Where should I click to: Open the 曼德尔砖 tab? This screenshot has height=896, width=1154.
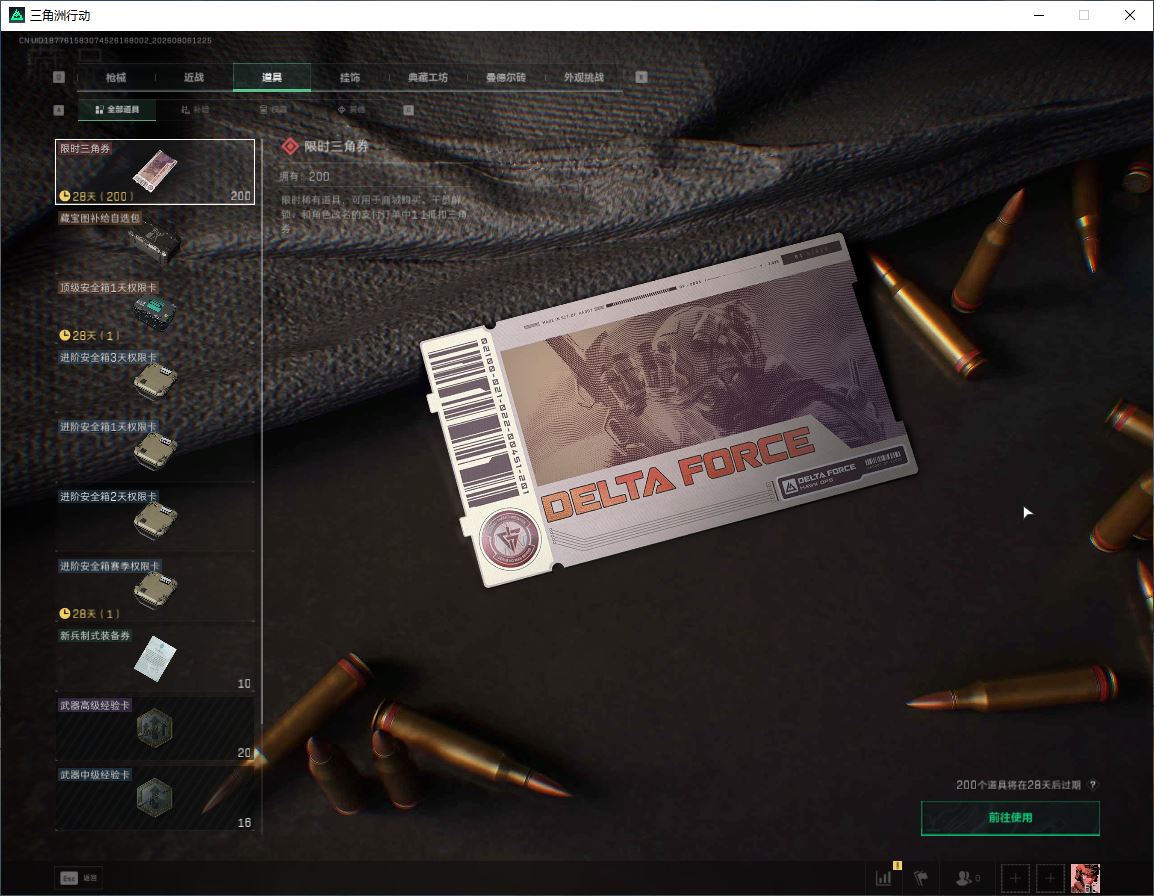(506, 77)
